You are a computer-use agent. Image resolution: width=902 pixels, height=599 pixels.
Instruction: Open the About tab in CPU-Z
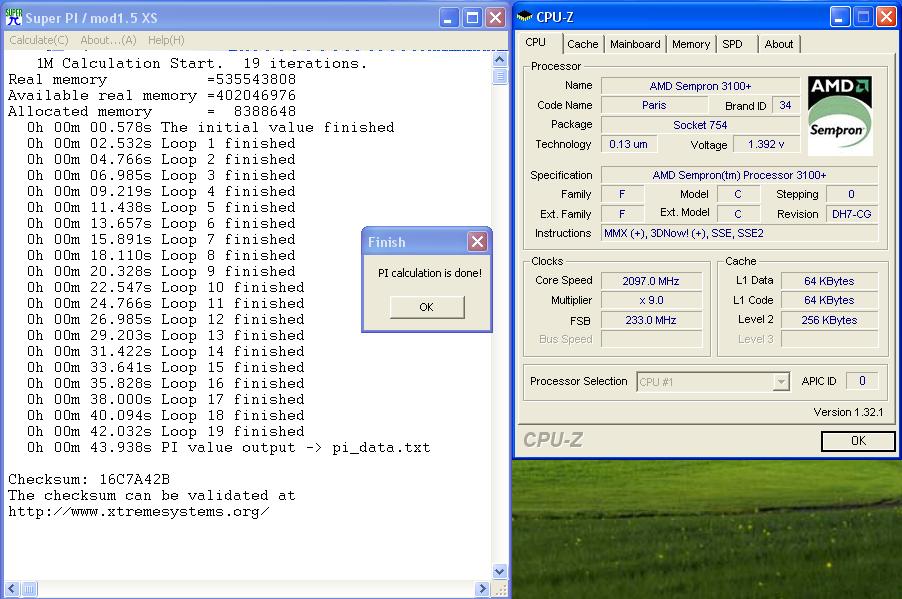pyautogui.click(x=779, y=44)
